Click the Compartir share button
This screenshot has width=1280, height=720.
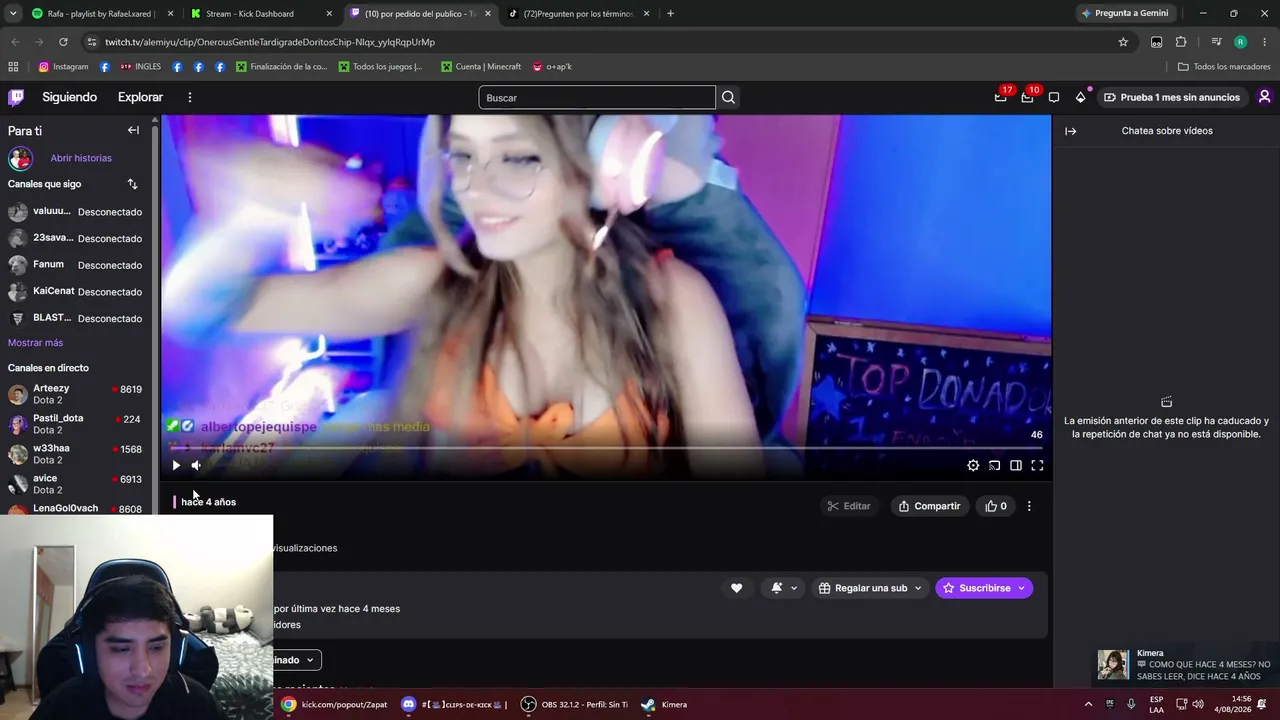coord(929,506)
